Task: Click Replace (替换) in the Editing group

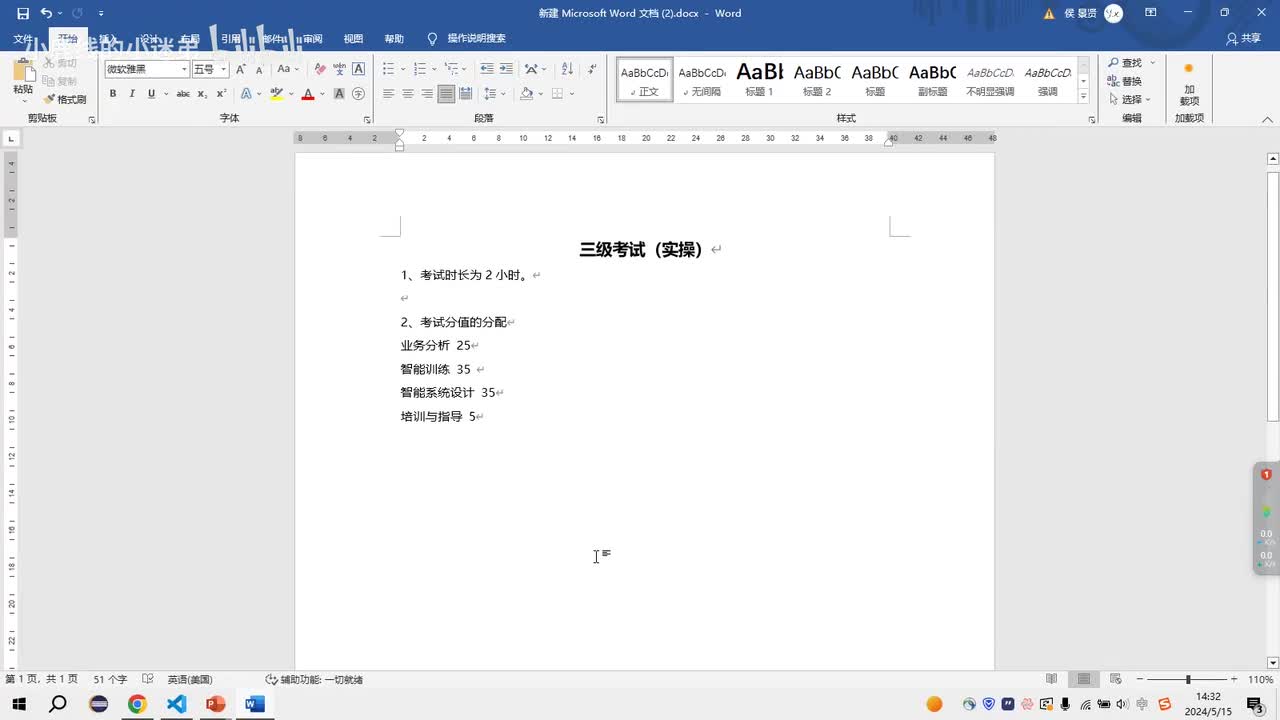Action: pyautogui.click(x=1125, y=81)
